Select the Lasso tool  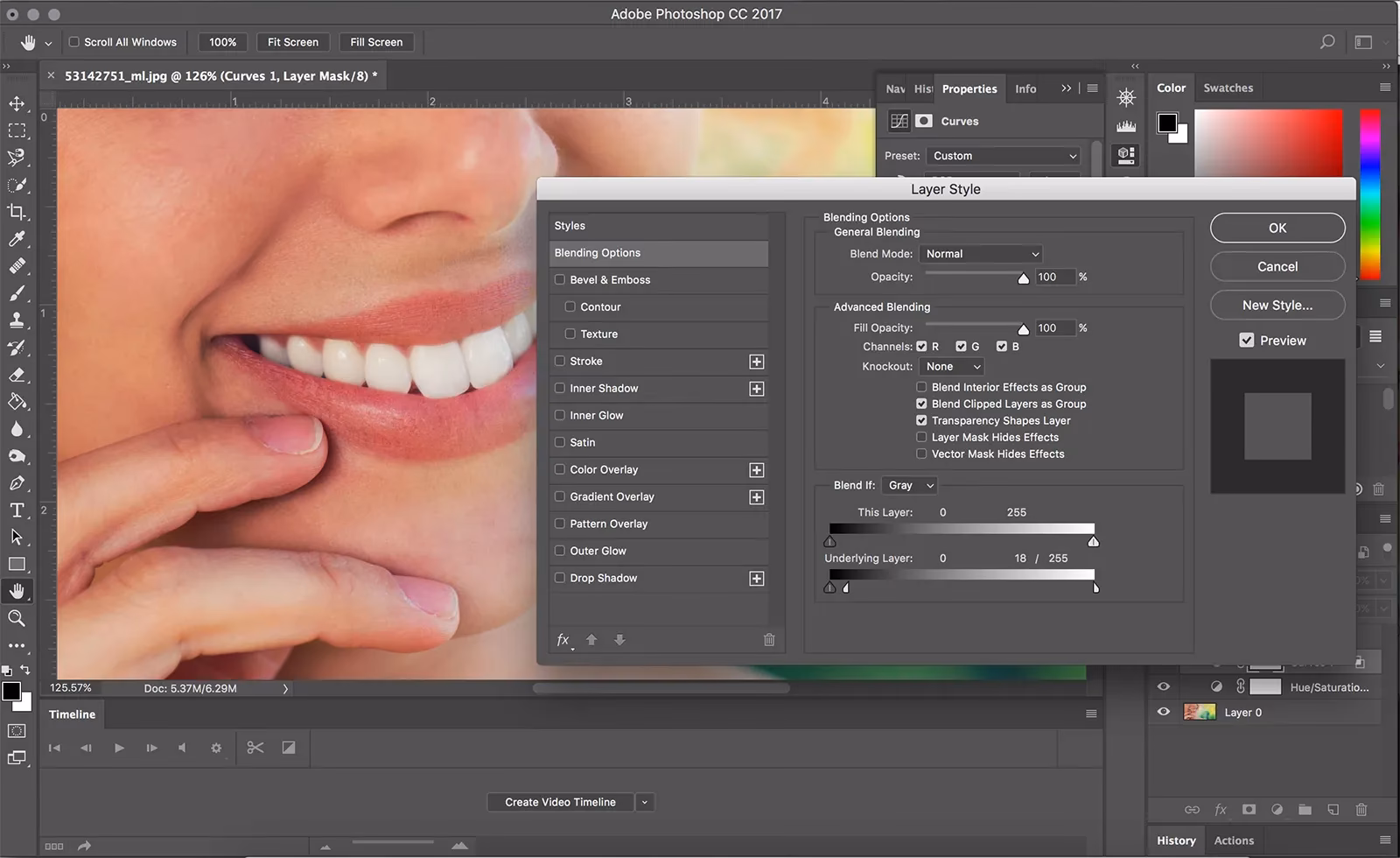[x=17, y=158]
